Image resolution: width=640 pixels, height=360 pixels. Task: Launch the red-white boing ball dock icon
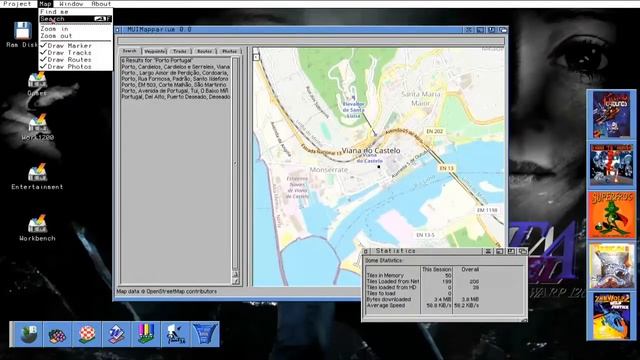coord(87,334)
